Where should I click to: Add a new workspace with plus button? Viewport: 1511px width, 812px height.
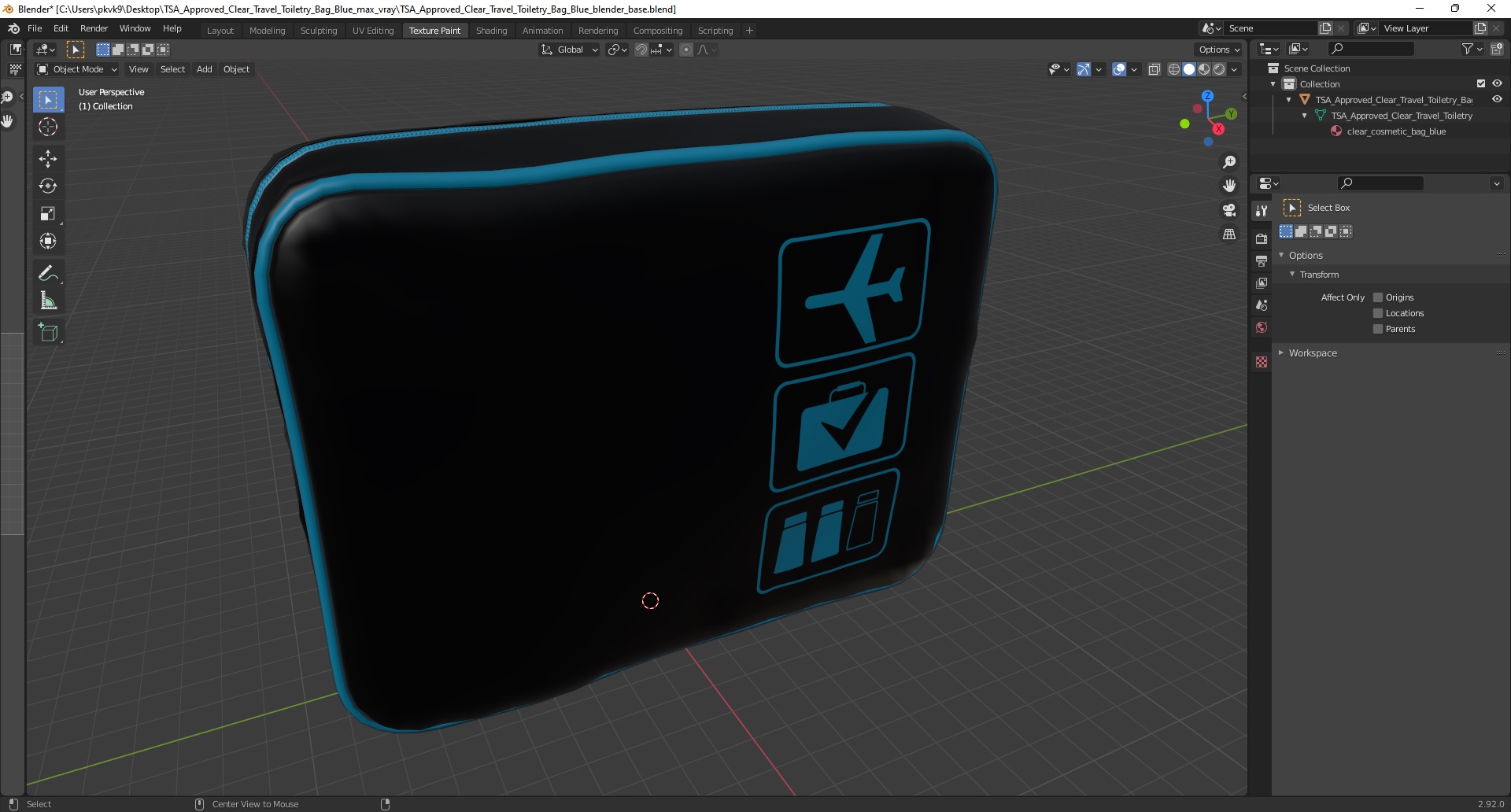click(749, 31)
